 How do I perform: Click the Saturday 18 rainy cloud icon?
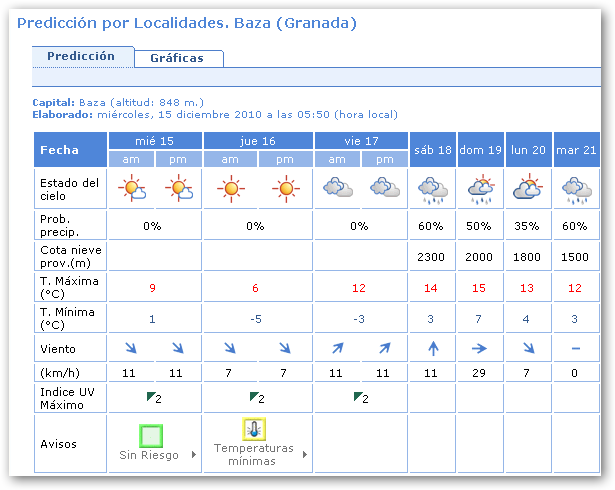pyautogui.click(x=432, y=188)
